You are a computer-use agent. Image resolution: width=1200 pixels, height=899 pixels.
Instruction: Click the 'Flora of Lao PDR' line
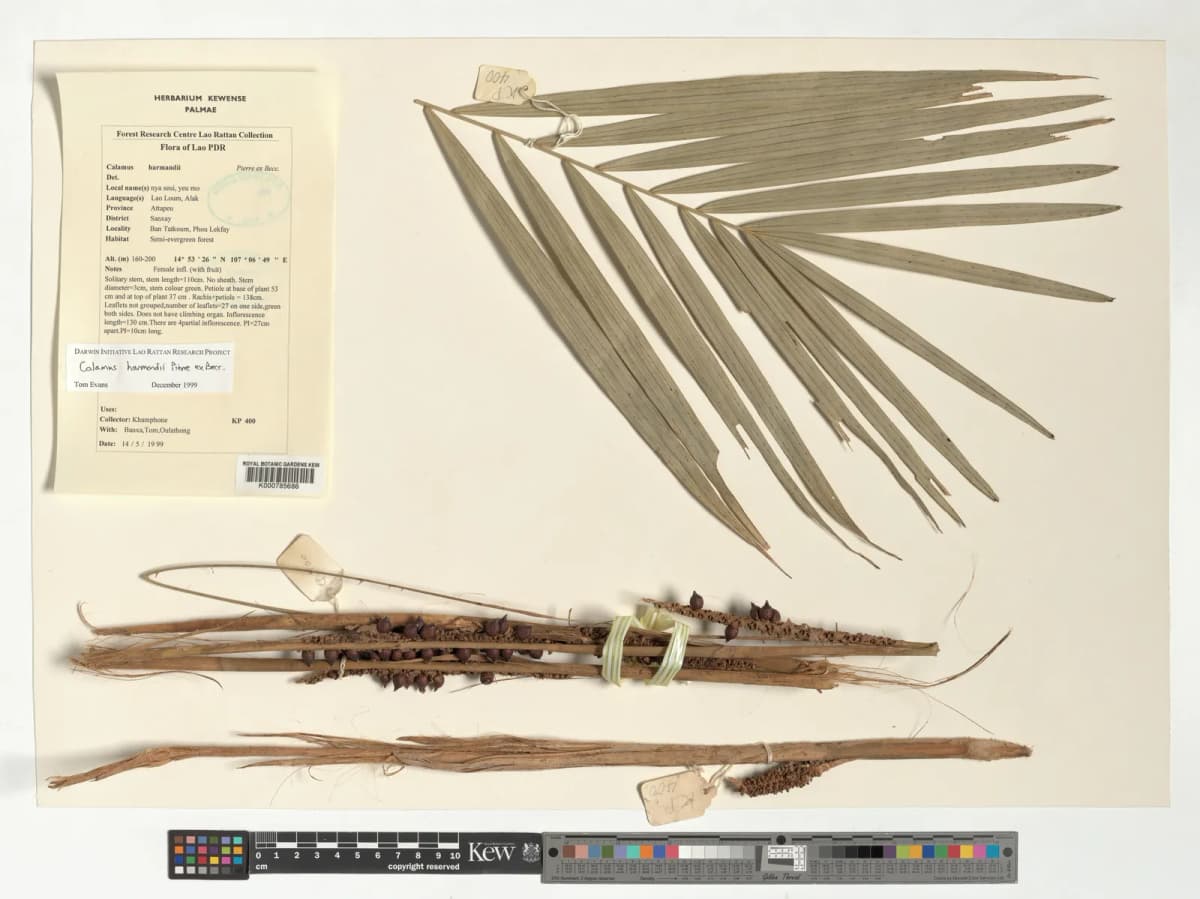click(193, 147)
